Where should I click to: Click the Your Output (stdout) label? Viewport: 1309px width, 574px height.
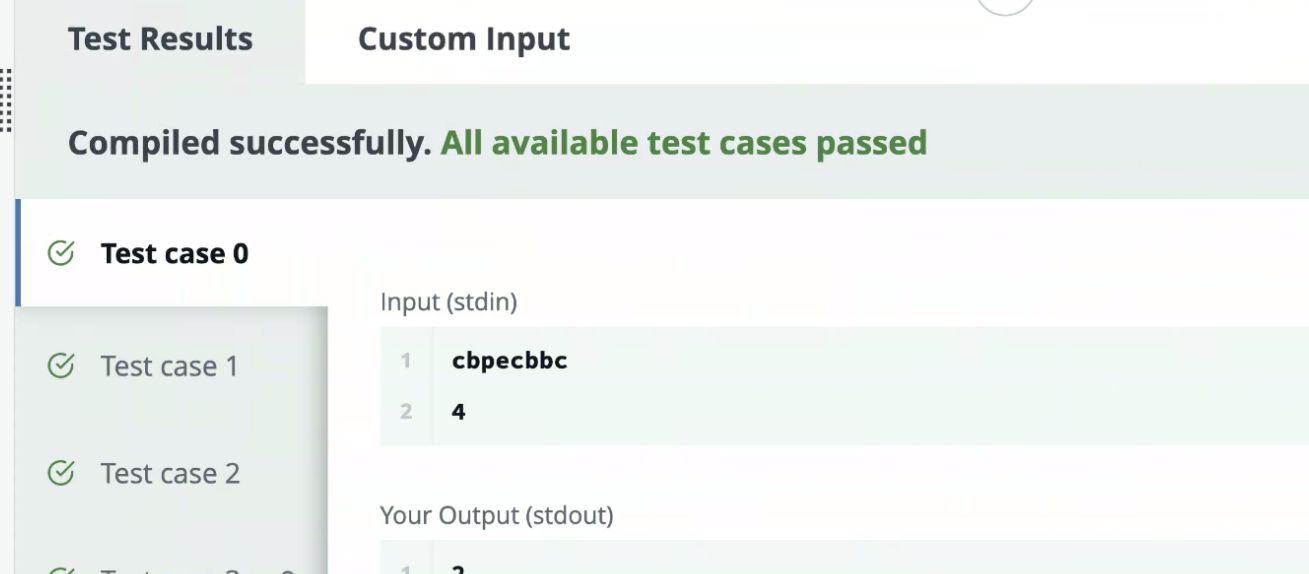coord(496,516)
